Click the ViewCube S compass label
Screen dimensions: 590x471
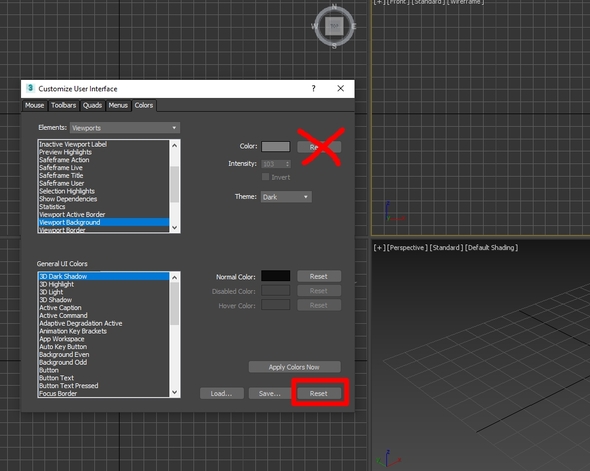point(334,46)
